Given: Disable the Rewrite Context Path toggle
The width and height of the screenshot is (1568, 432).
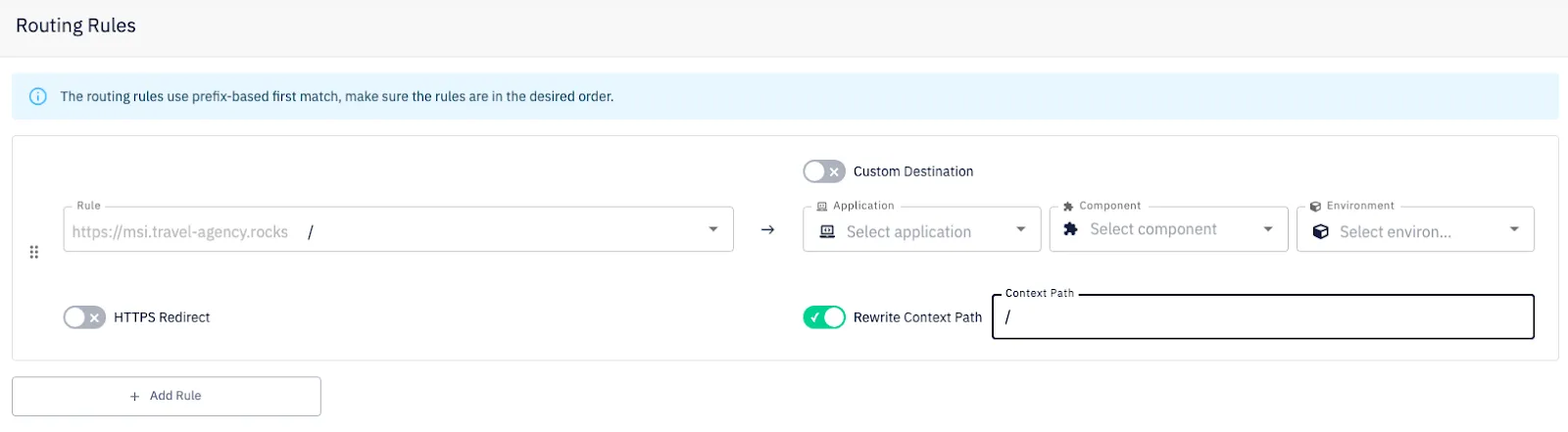Looking at the screenshot, I should pyautogui.click(x=823, y=317).
